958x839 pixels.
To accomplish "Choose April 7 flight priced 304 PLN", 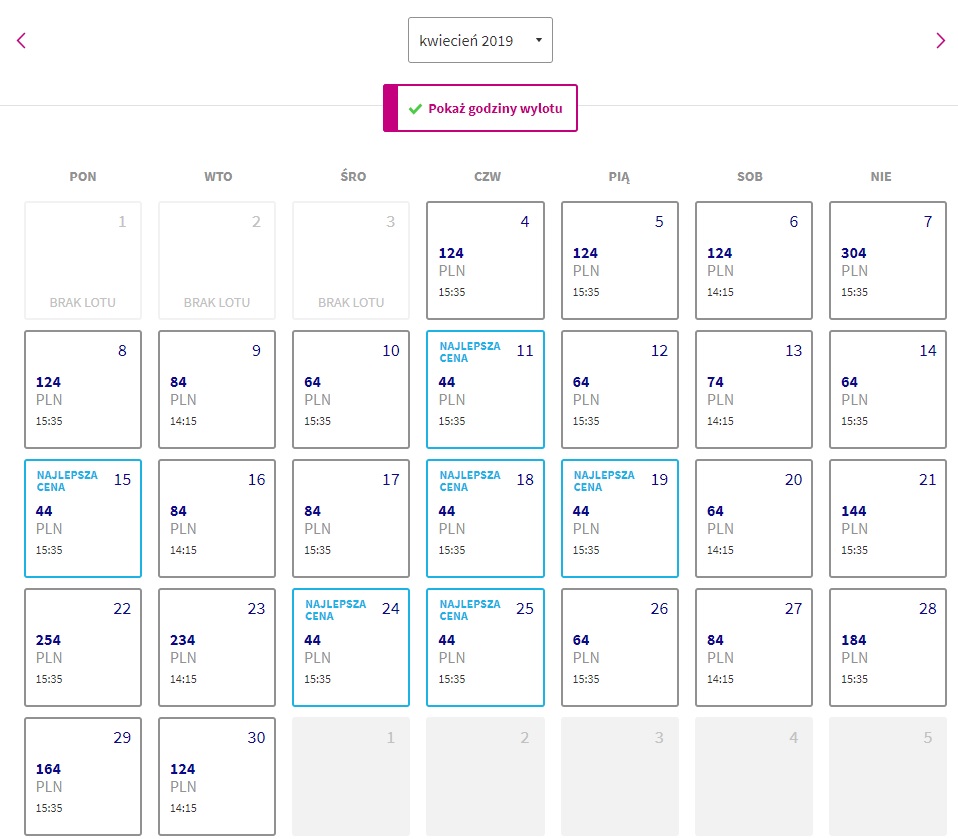I will [x=888, y=260].
